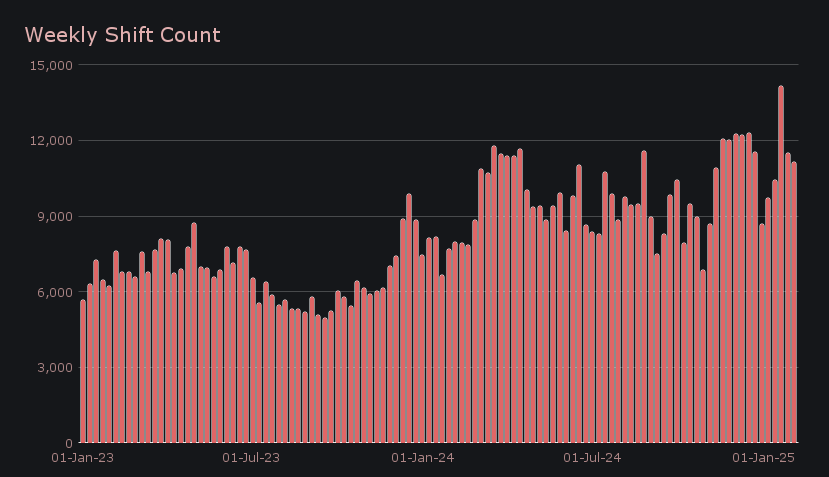Select the 01-Jul-24 x-axis date label
Viewport: 829px width, 477px height.
point(593,458)
